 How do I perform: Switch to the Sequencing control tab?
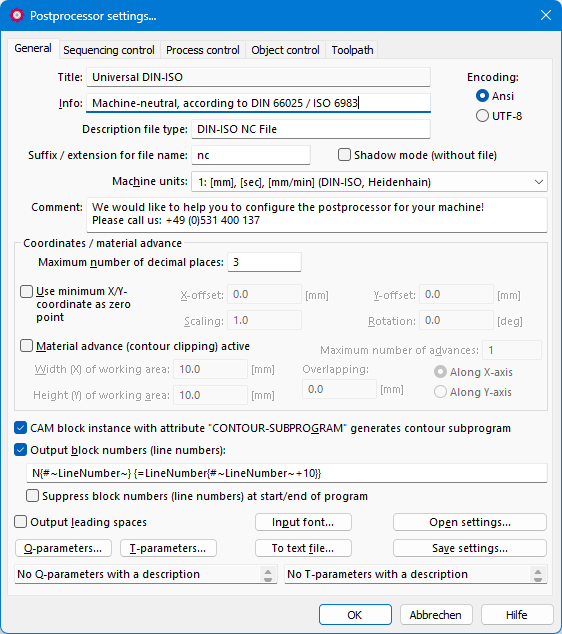(x=109, y=50)
